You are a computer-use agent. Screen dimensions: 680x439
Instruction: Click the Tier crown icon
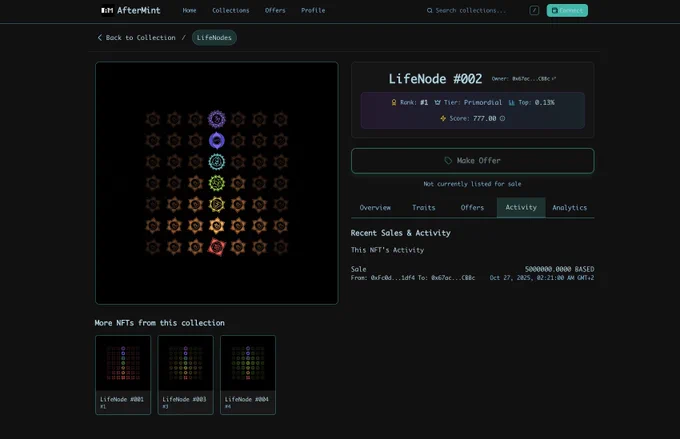438,102
